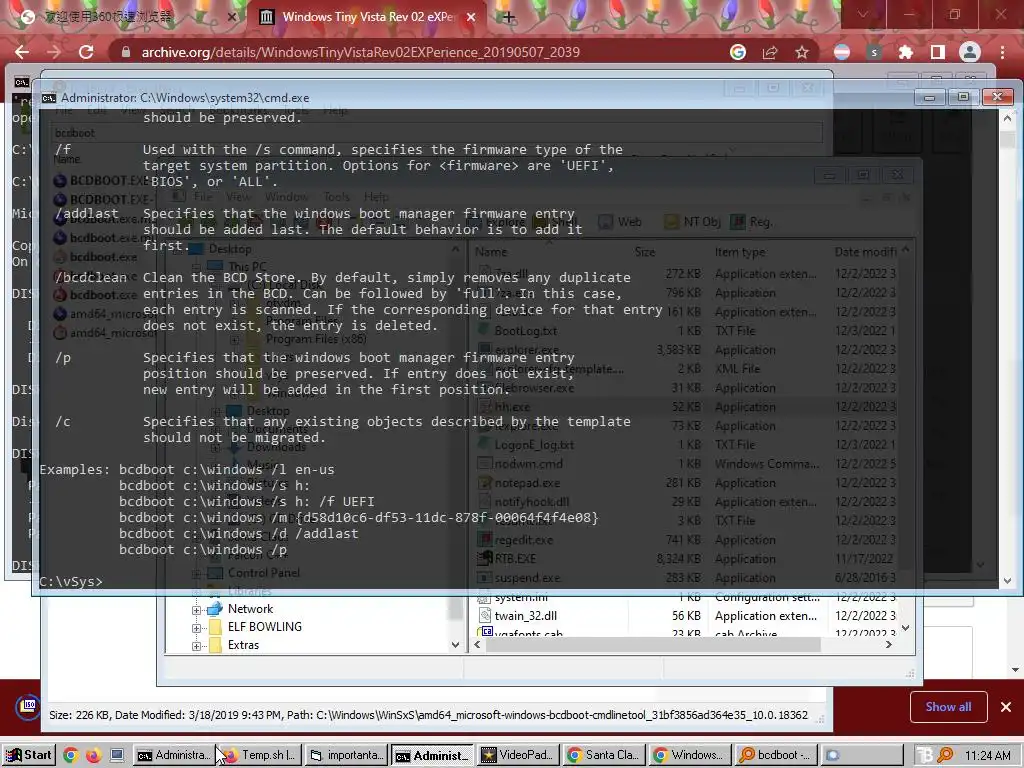Select Extras folder in the tree
The width and height of the screenshot is (1024, 768).
pos(243,645)
